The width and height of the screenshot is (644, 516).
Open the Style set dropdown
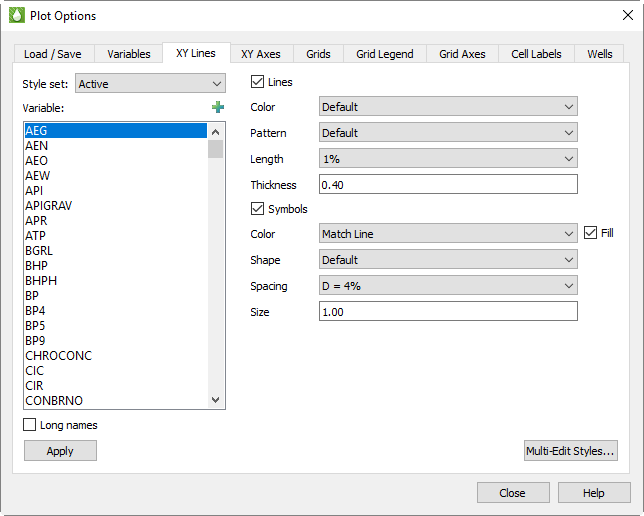(150, 83)
